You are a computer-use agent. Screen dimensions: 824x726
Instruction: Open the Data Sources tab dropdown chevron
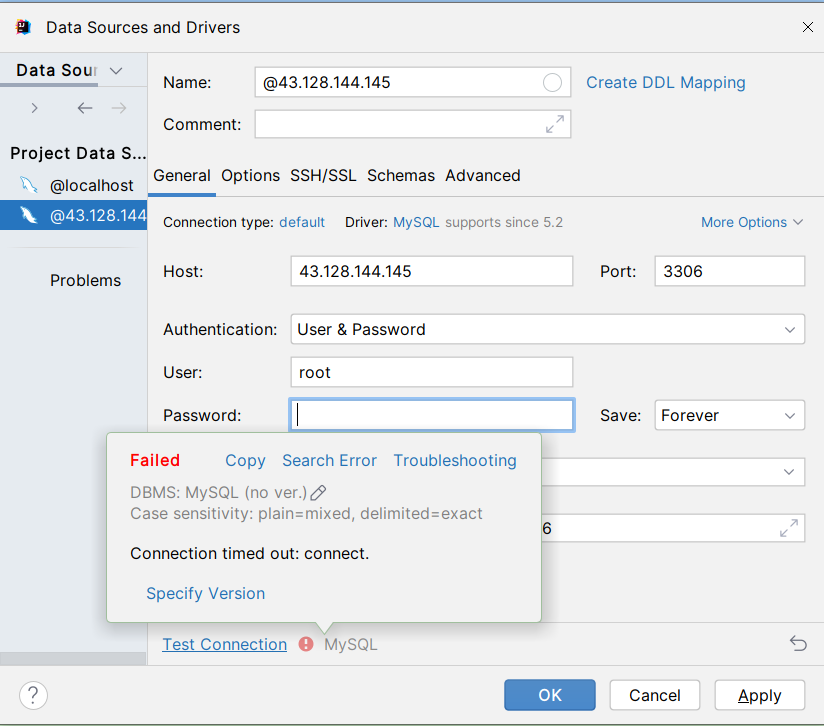(x=116, y=70)
